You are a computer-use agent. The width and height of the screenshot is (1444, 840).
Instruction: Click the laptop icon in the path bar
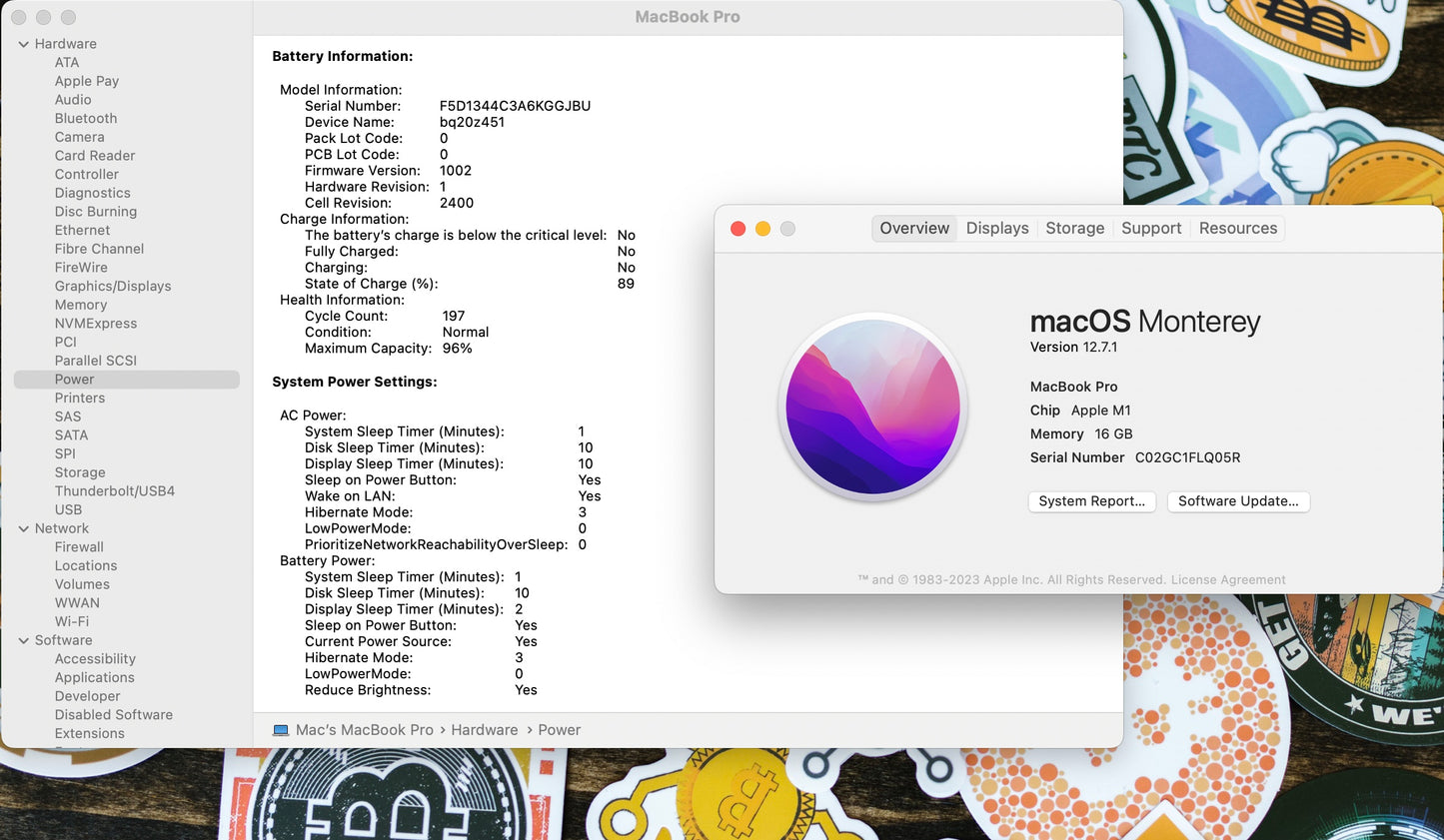click(x=281, y=730)
